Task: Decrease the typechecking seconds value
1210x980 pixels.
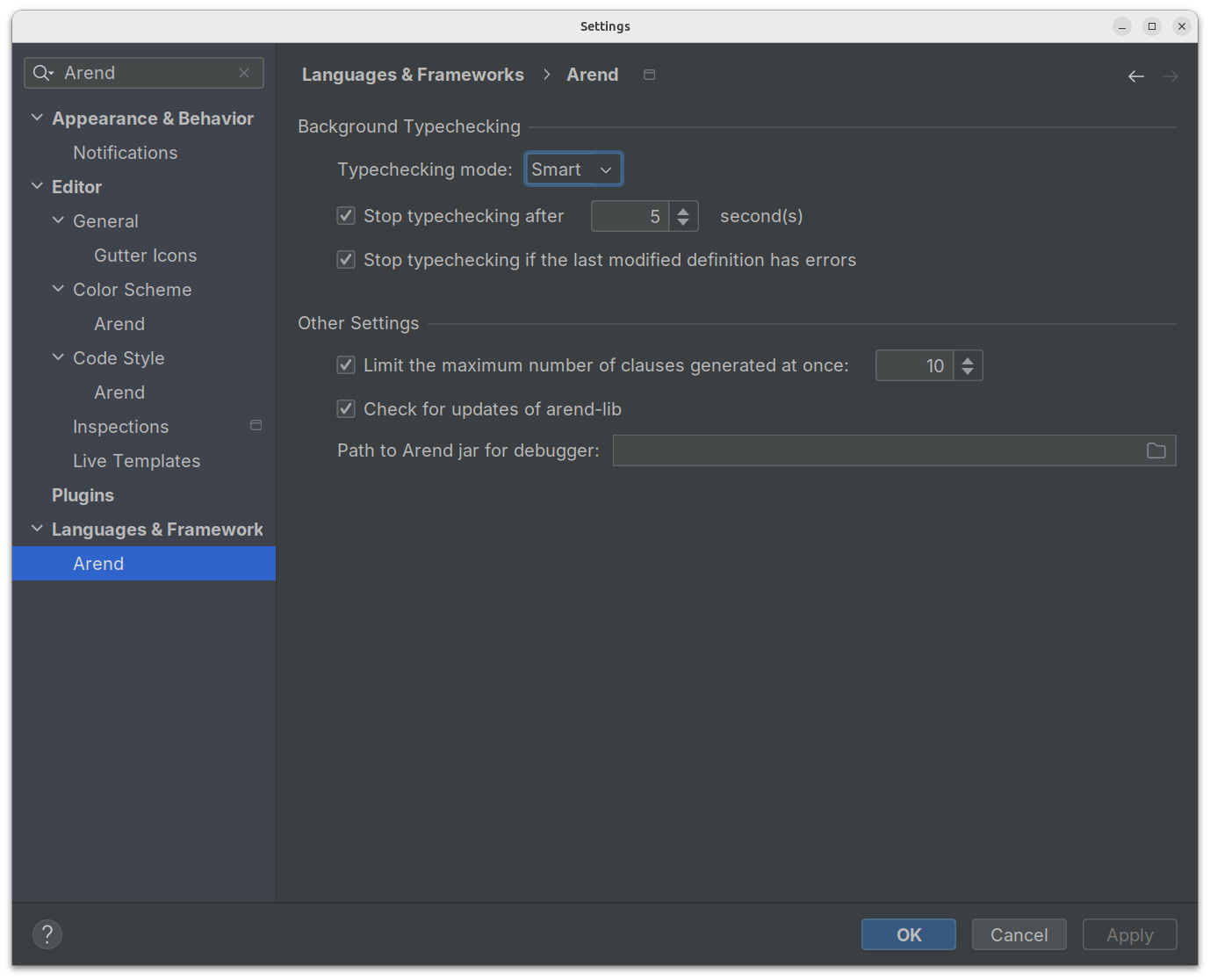Action: click(683, 222)
